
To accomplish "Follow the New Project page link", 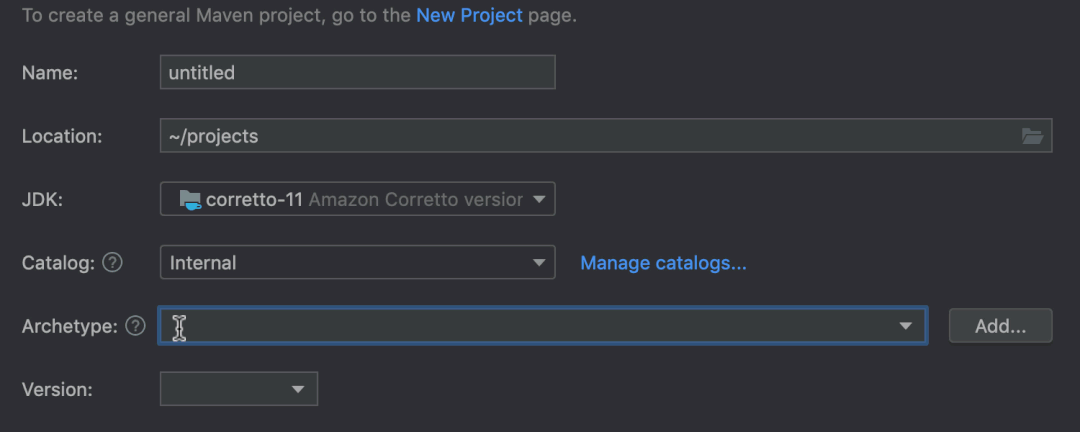I will (x=469, y=16).
